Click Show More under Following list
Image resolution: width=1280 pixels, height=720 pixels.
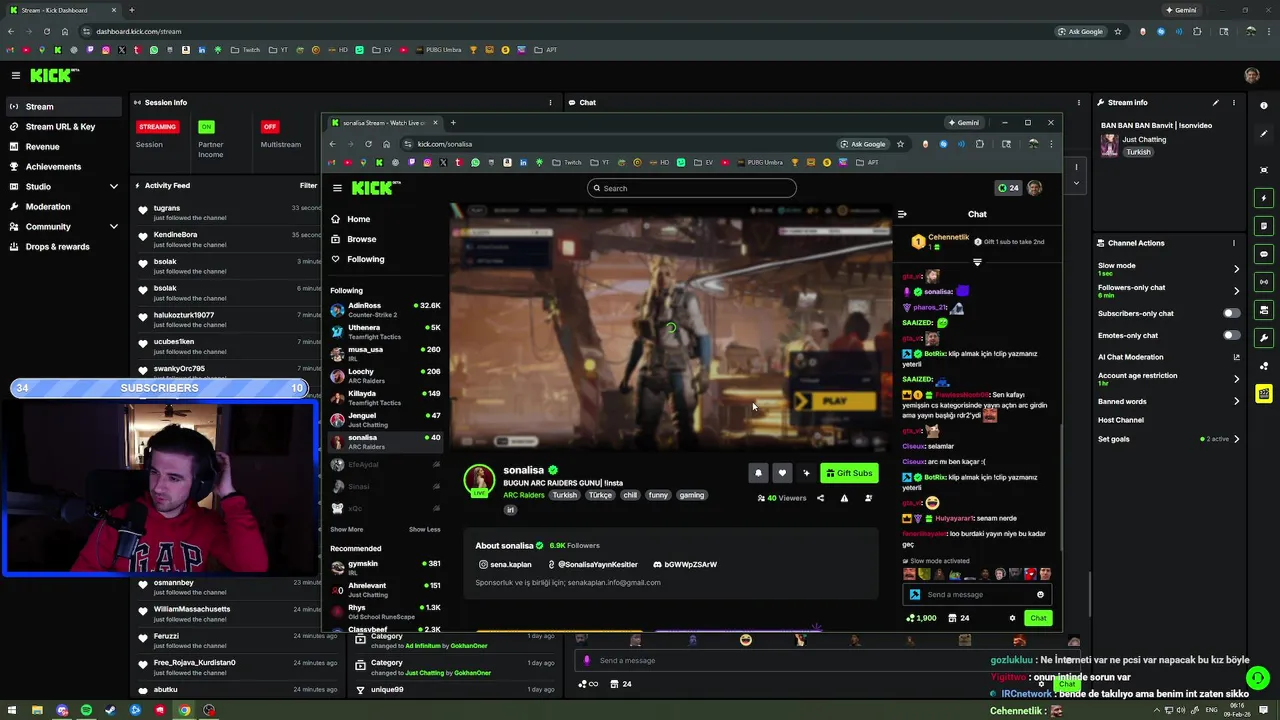[347, 529]
